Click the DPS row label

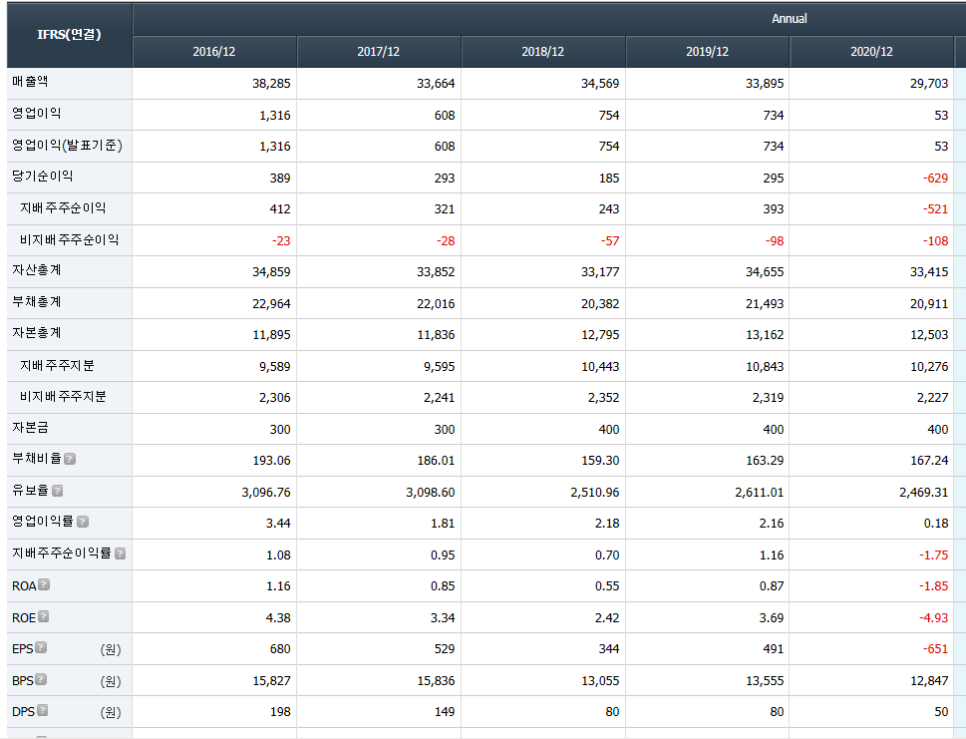[23, 712]
